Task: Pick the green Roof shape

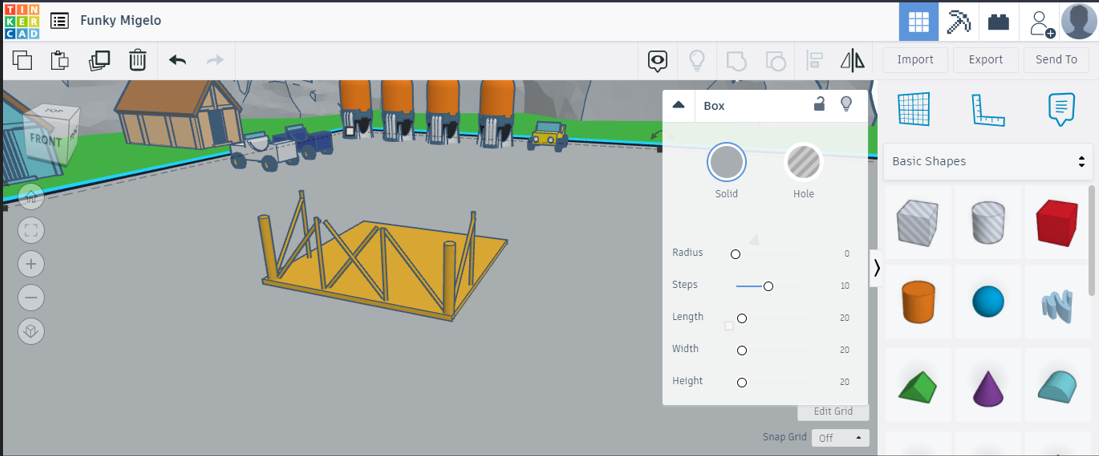Action: [917, 386]
